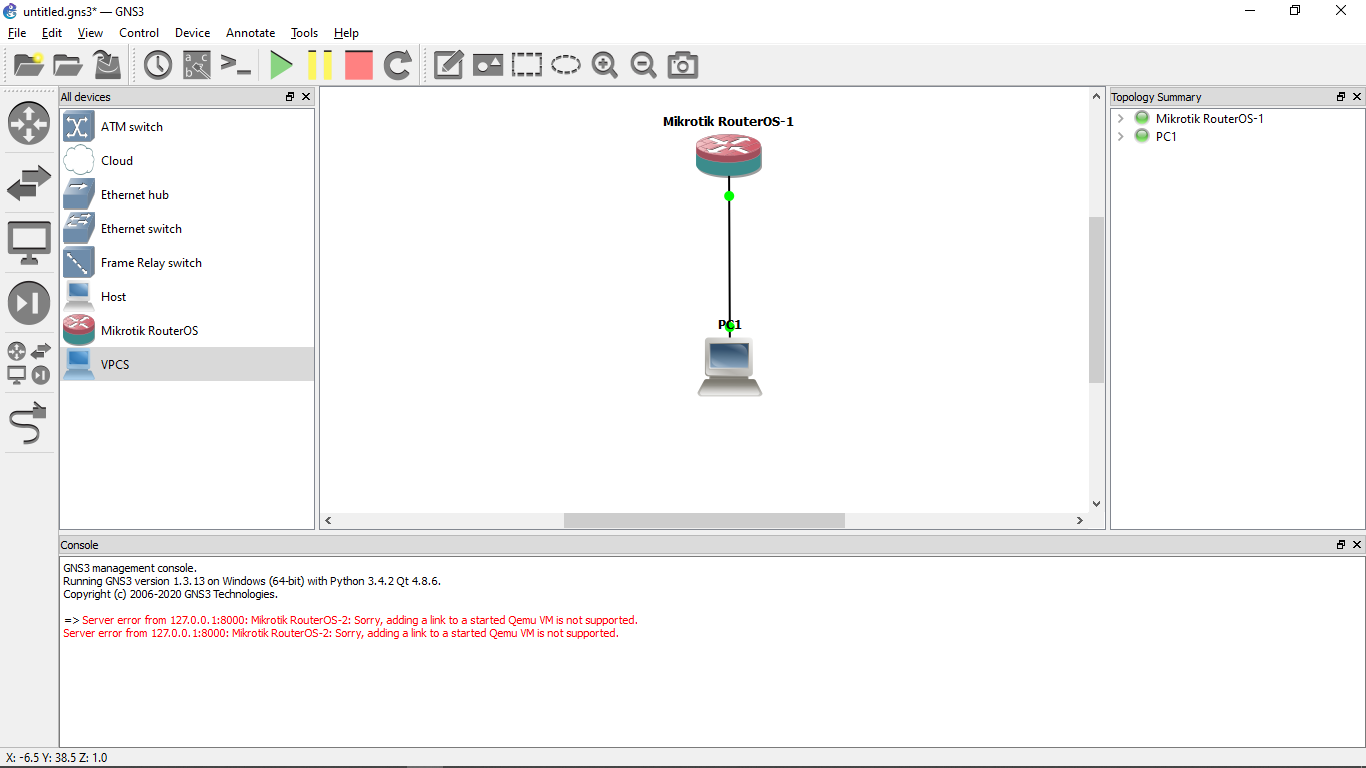Viewport: 1366px width, 768px height.
Task: Stop all devices with red square
Action: click(x=358, y=65)
